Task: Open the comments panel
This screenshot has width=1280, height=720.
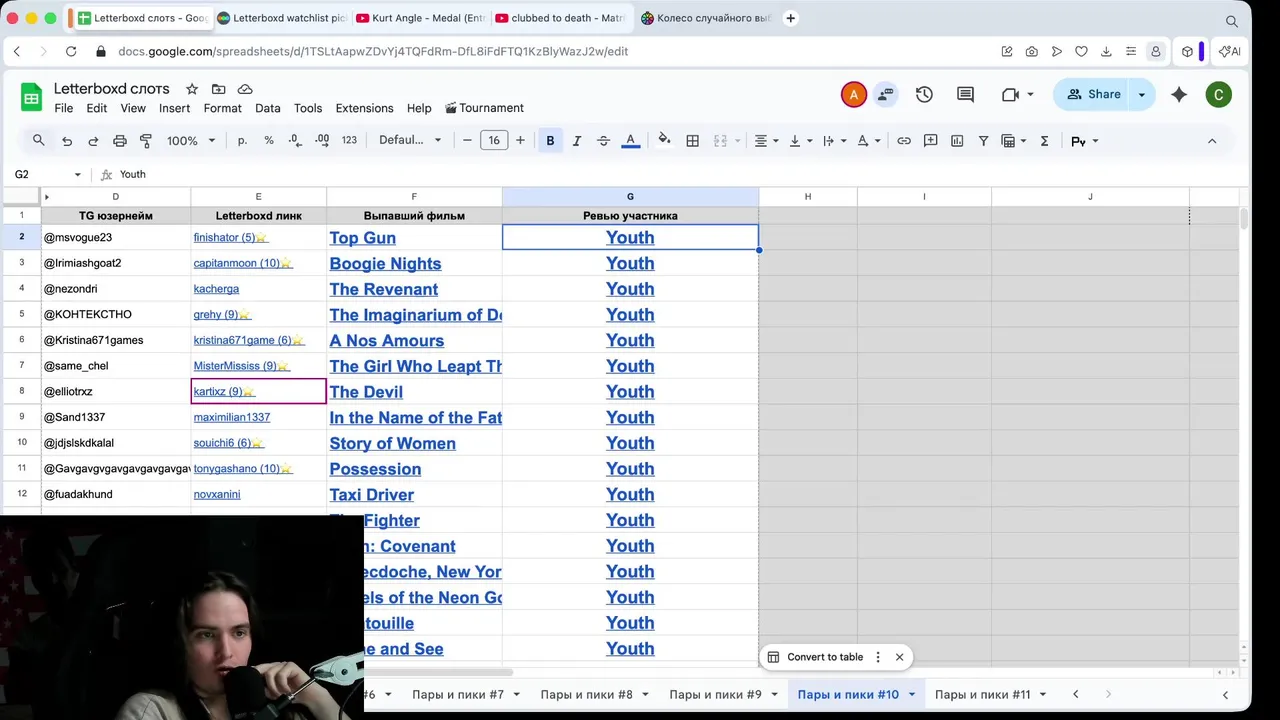Action: [x=965, y=94]
